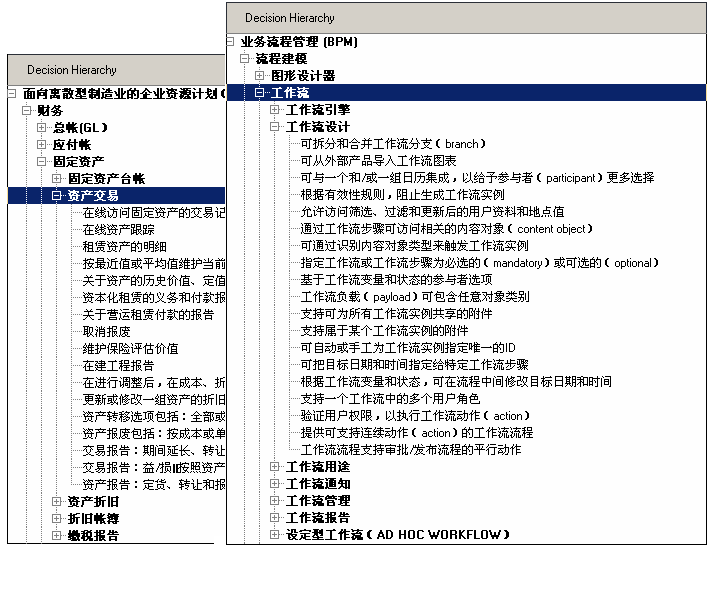Image resolution: width=708 pixels, height=600 pixels.
Task: Select the 固定资产台帐 tree item
Action: coord(107,178)
